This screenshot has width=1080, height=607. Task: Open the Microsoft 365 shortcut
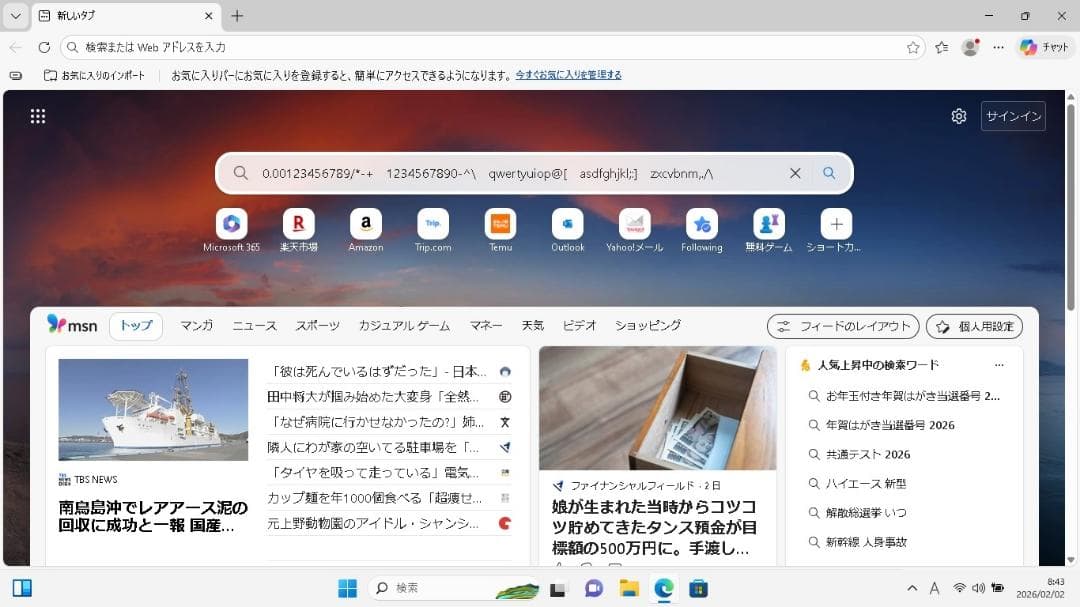point(231,225)
